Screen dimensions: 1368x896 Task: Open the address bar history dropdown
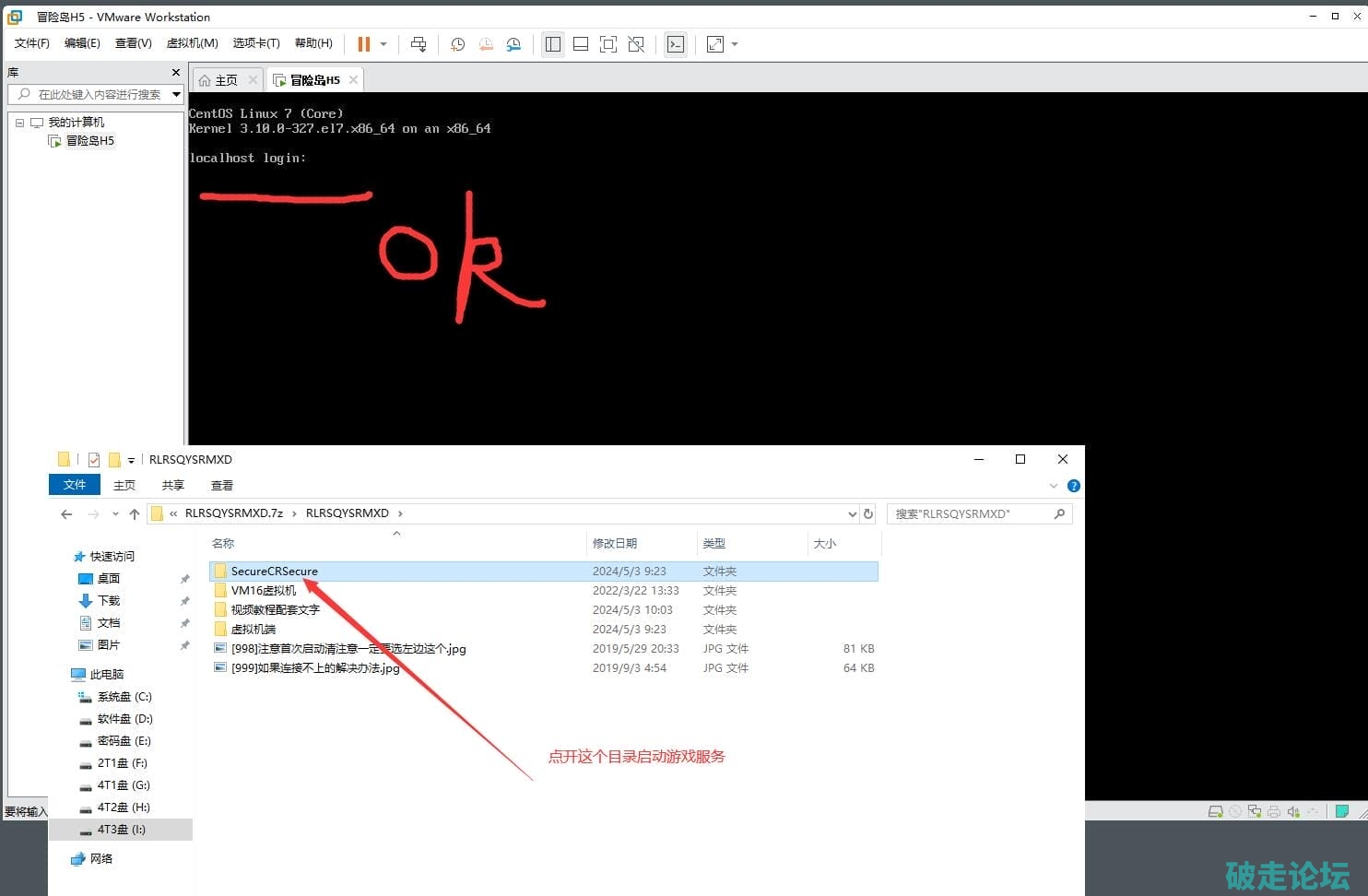pyautogui.click(x=852, y=514)
